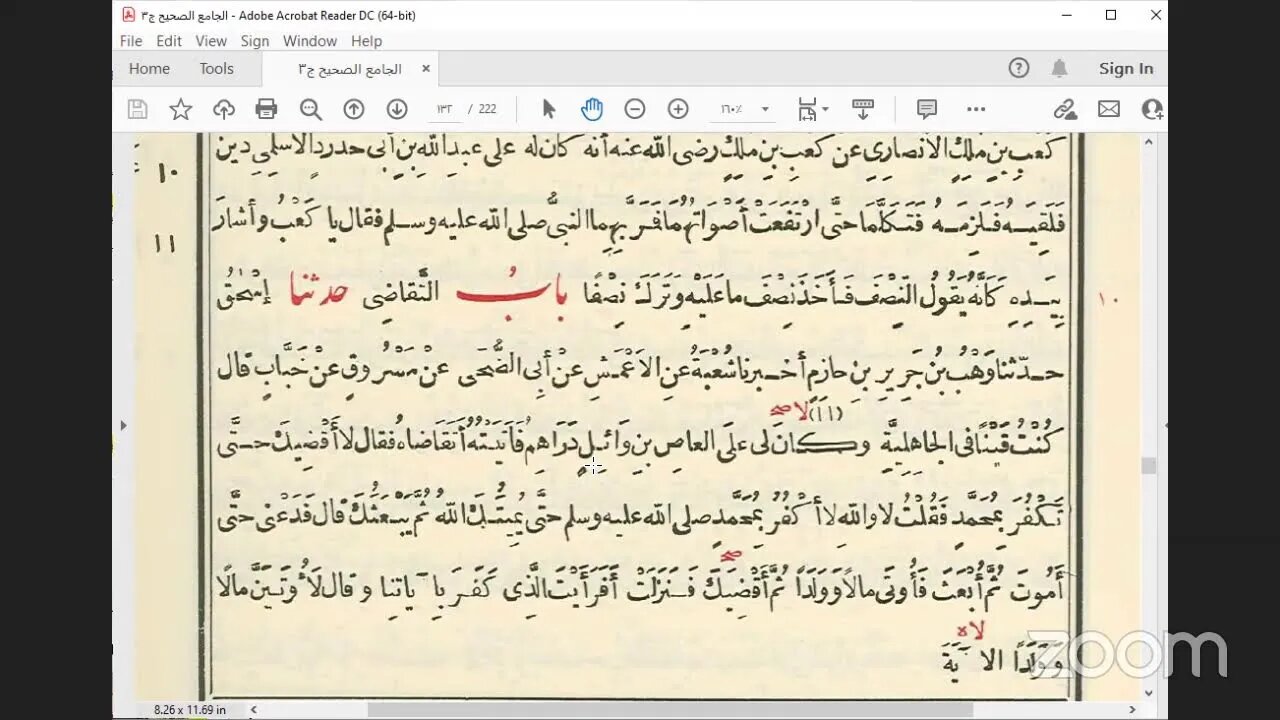Open the Sign menu
This screenshot has width=1280, height=720.
255,41
